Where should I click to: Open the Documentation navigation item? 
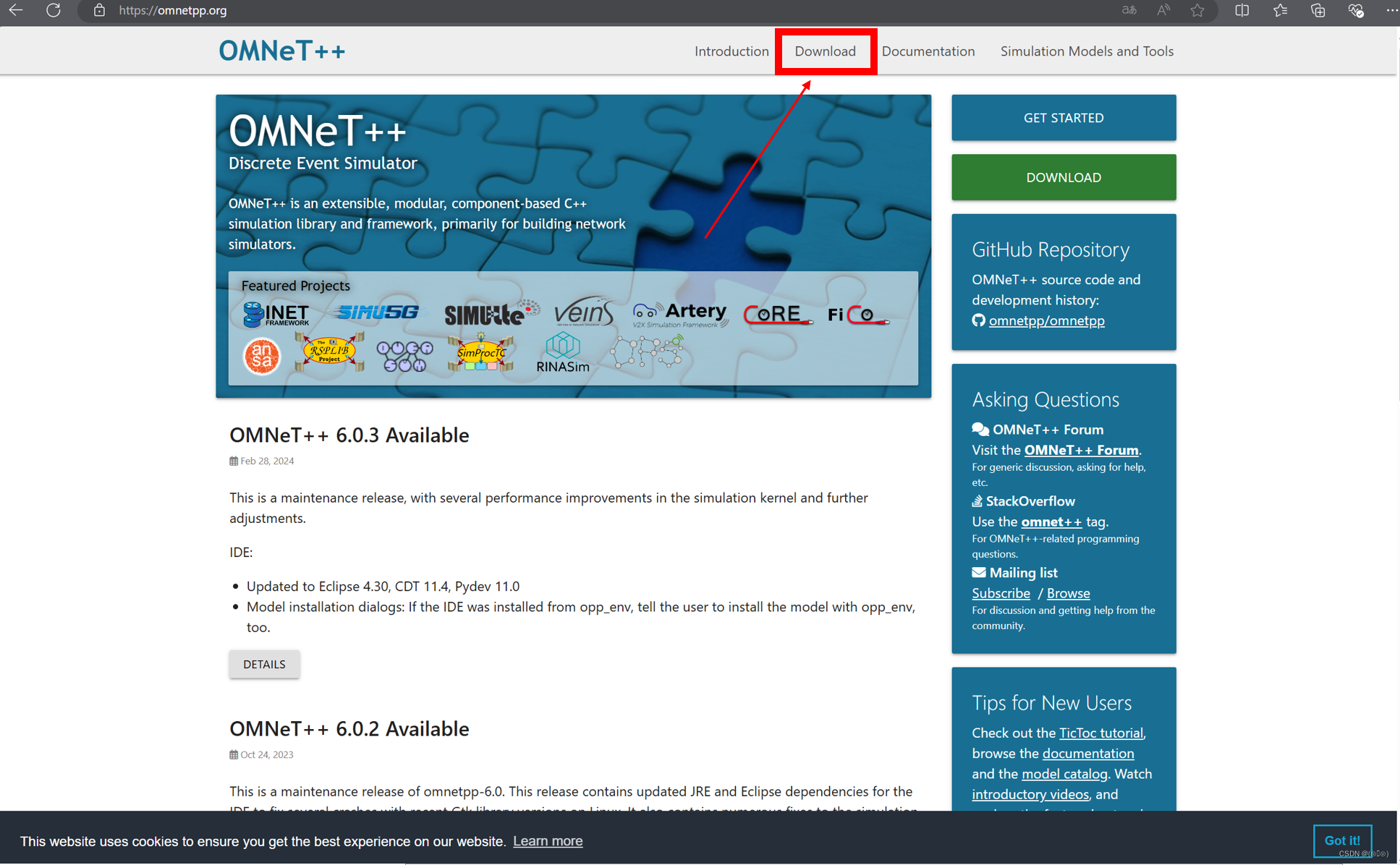coord(928,51)
